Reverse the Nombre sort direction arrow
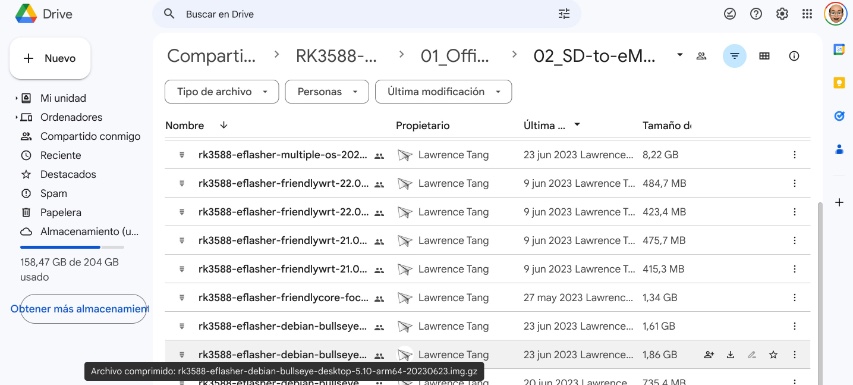853x385 pixels. pyautogui.click(x=224, y=125)
